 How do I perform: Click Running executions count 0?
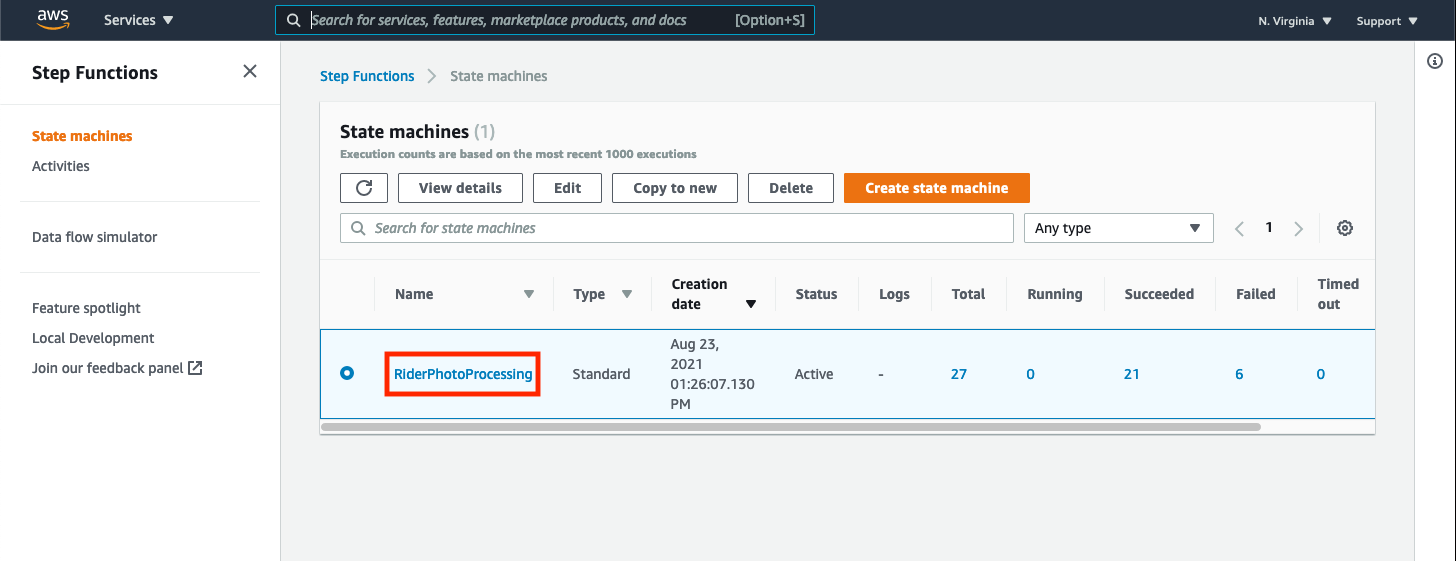pyautogui.click(x=1031, y=374)
